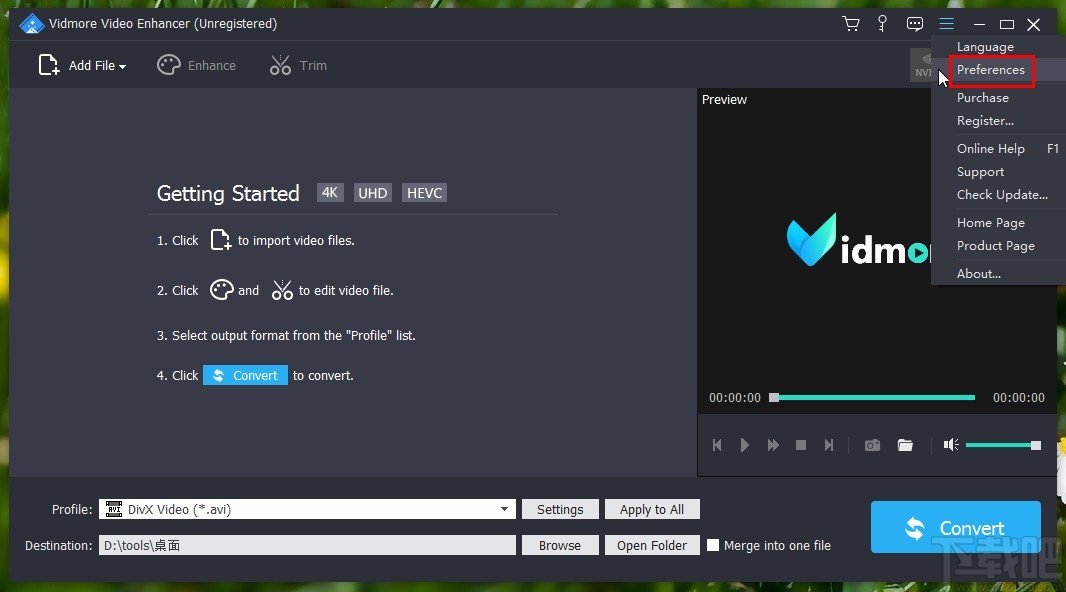
Task: Fast forward the preview
Action: pos(773,445)
